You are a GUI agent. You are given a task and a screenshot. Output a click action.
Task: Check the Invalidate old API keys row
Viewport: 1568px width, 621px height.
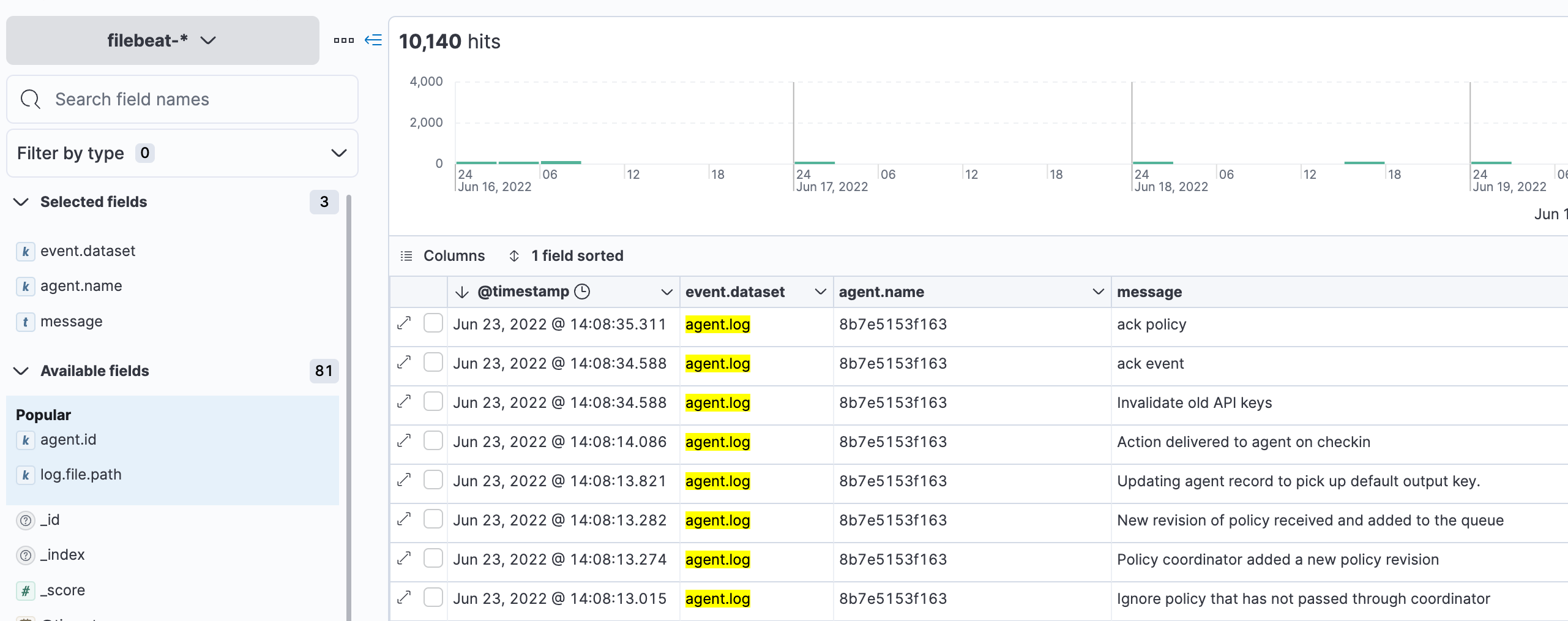click(x=433, y=402)
